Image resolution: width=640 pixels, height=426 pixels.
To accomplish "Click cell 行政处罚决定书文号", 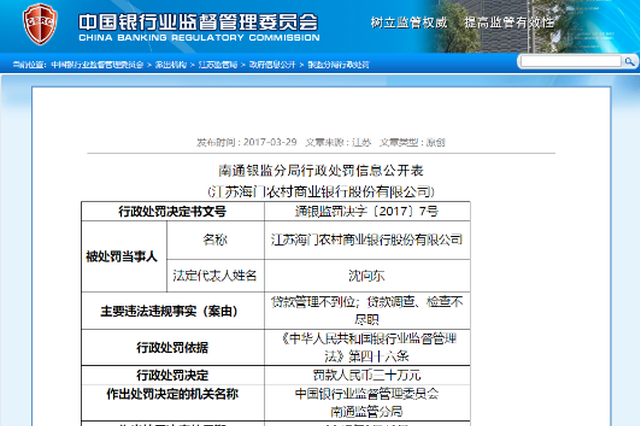I will 173,211.
